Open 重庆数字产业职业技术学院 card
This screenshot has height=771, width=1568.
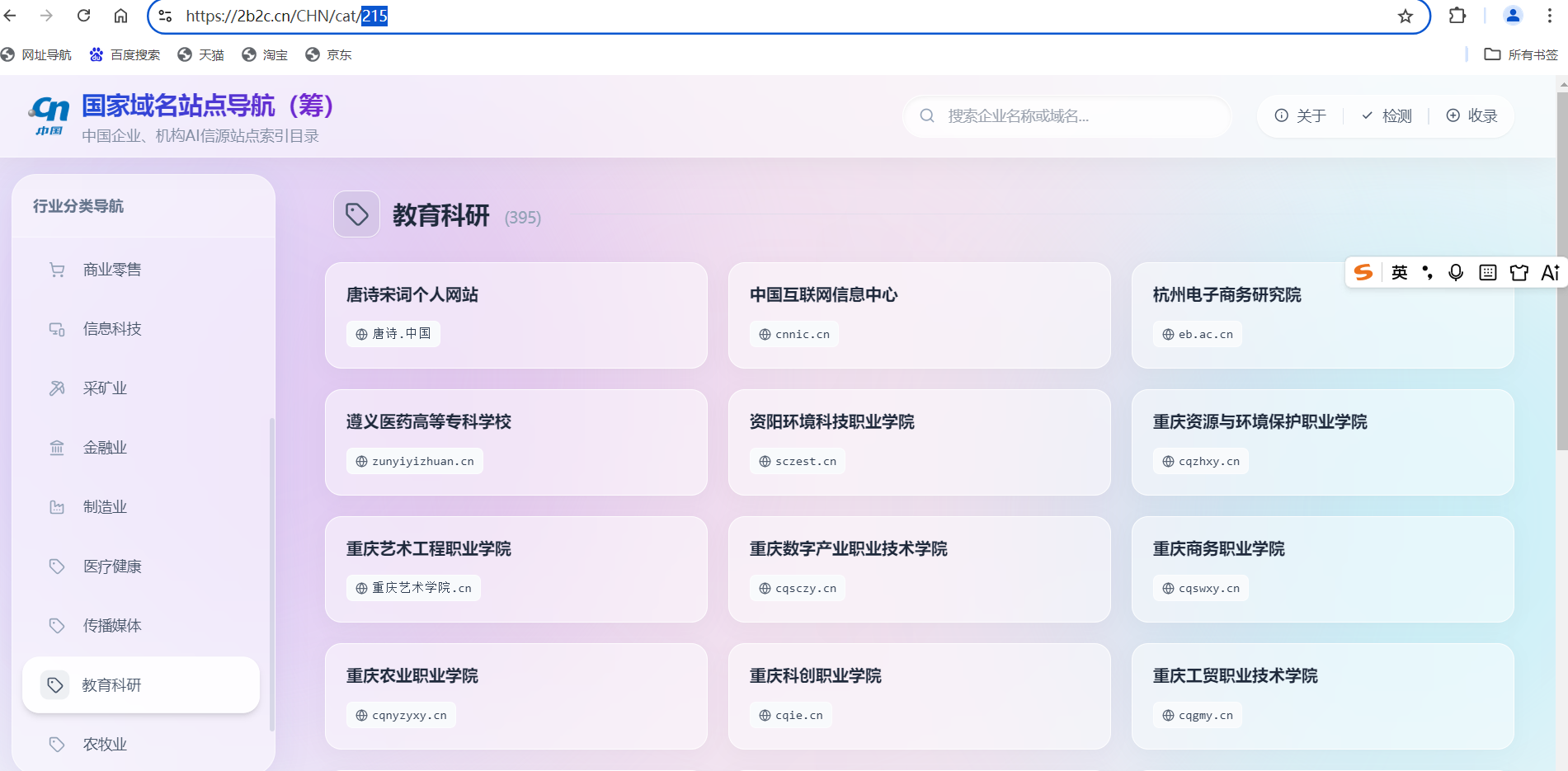click(x=920, y=569)
